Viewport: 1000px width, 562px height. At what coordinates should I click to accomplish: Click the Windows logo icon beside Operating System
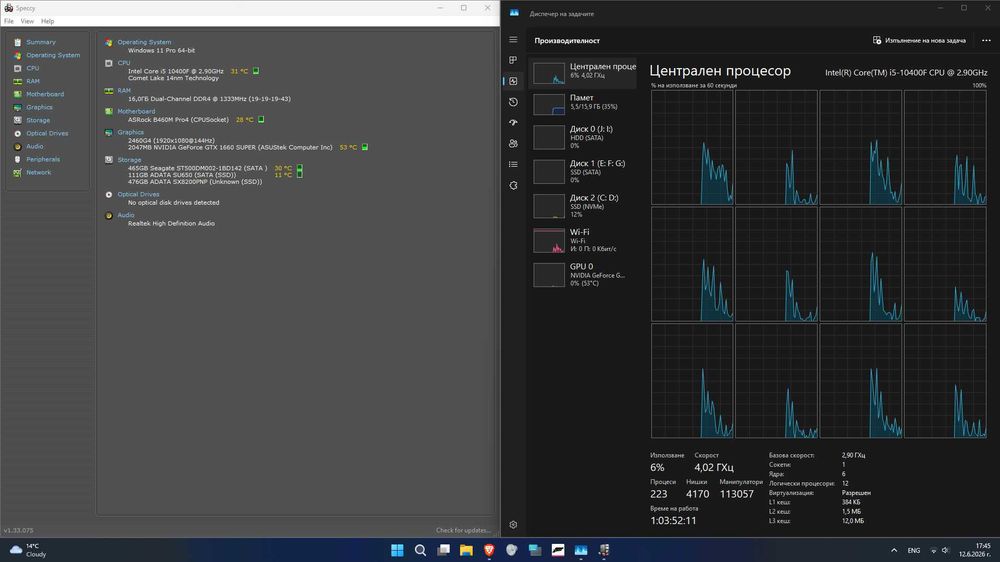[x=108, y=43]
